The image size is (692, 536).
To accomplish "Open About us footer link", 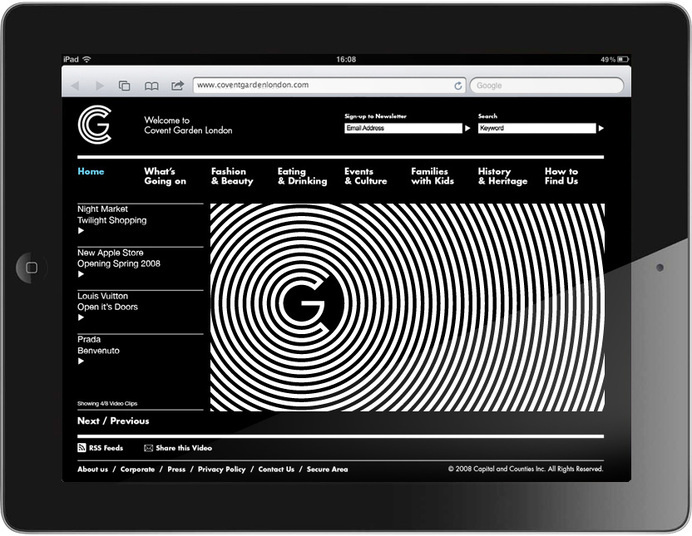I will [x=93, y=469].
